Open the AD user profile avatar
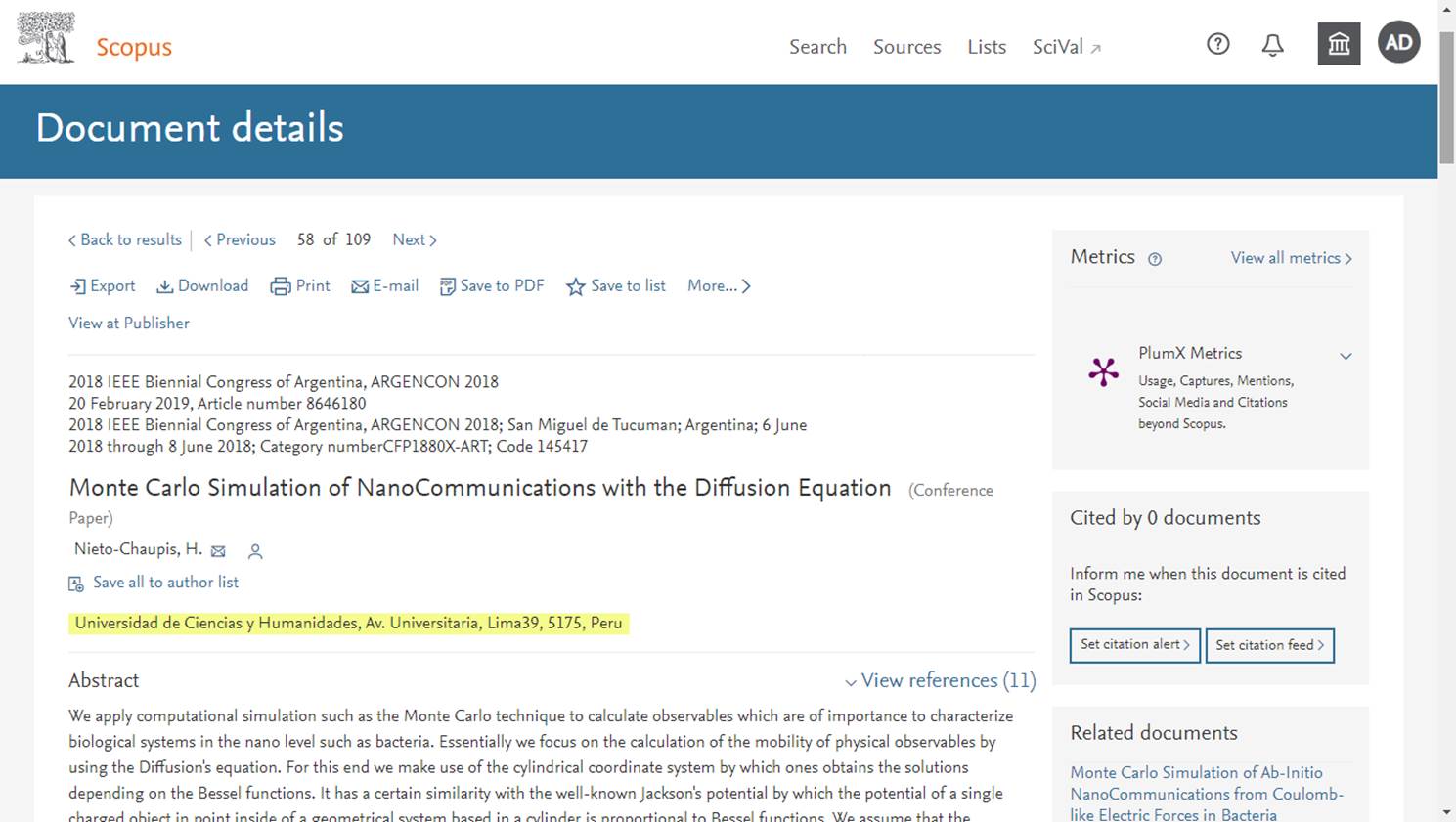Image resolution: width=1456 pixels, height=822 pixels. click(1398, 43)
